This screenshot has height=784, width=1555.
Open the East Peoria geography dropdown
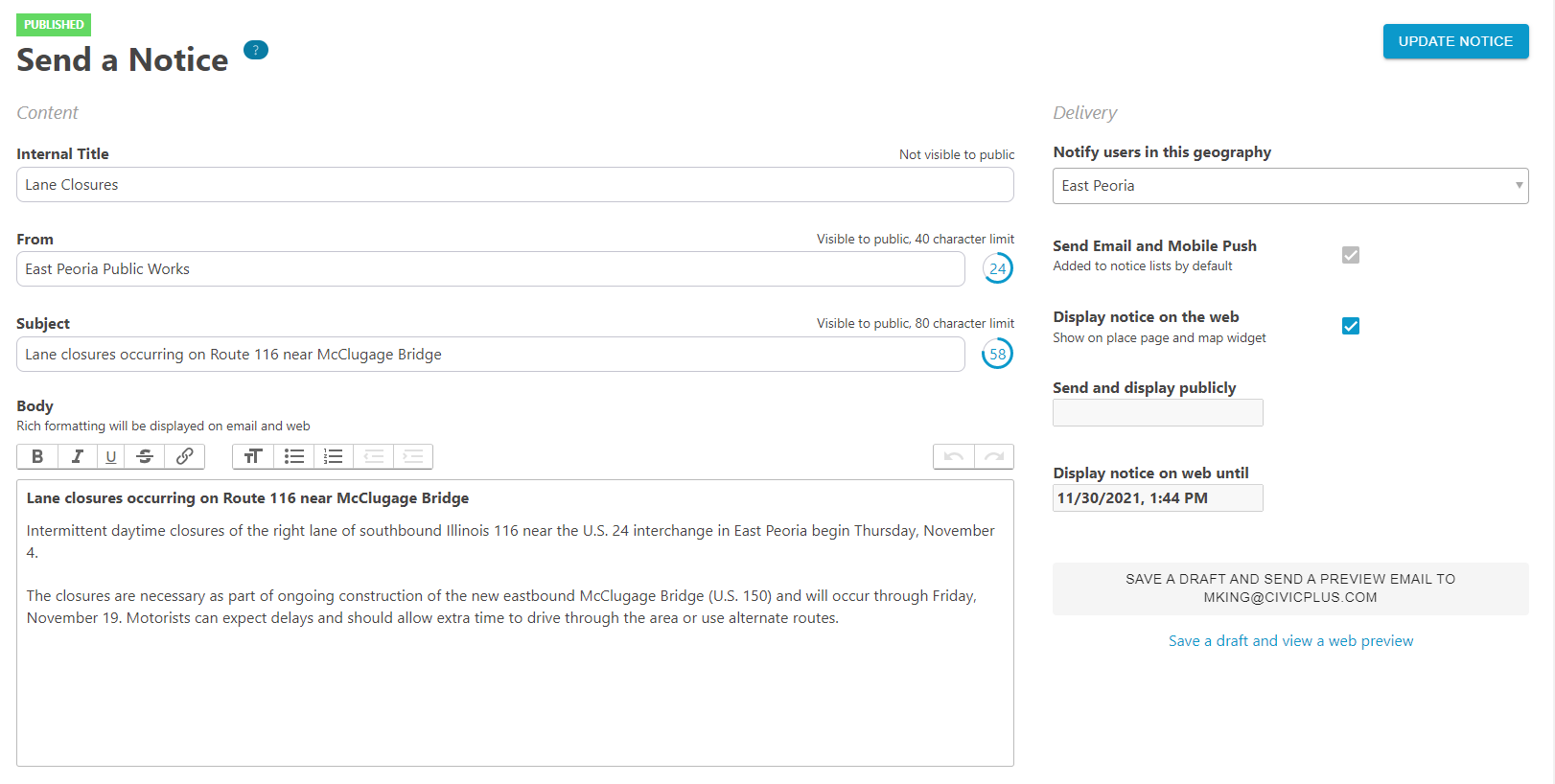(x=1290, y=186)
